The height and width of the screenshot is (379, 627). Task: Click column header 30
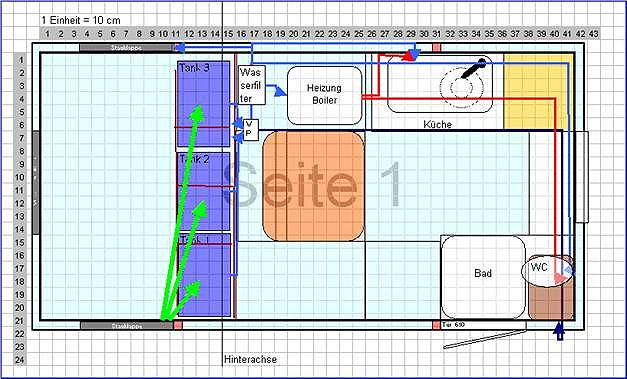424,34
